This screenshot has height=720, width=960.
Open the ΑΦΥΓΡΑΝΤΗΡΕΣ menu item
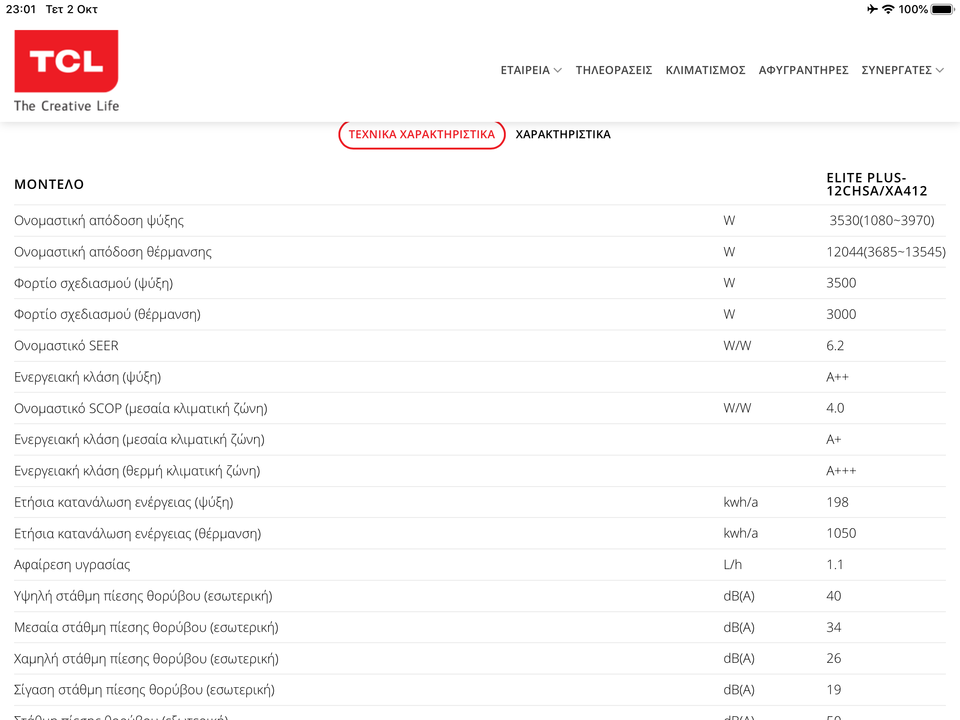803,70
